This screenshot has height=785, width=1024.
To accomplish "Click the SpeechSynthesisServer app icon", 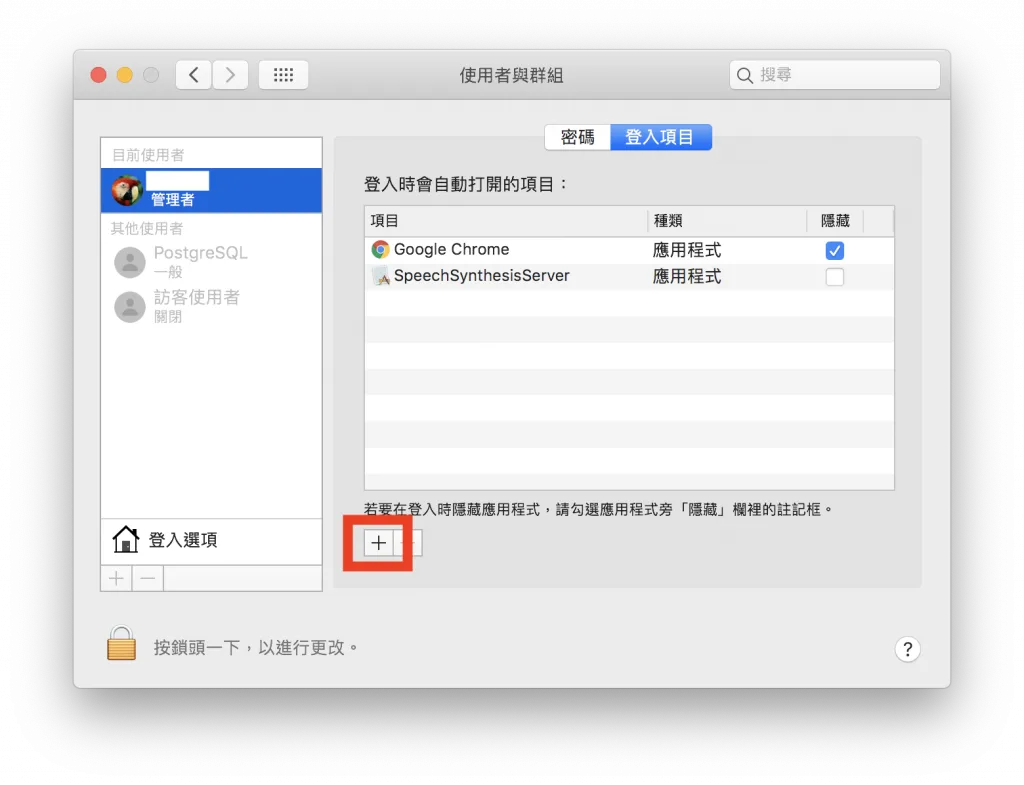I will point(381,276).
